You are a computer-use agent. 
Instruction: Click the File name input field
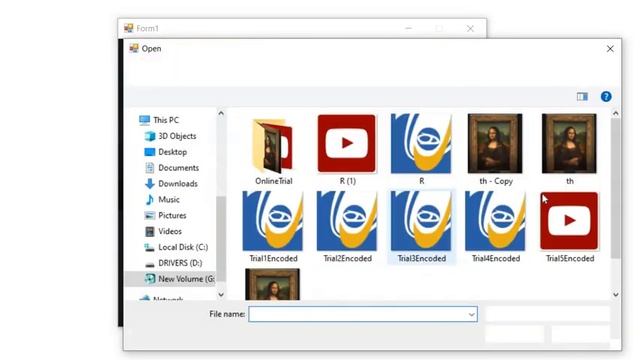[x=363, y=314]
